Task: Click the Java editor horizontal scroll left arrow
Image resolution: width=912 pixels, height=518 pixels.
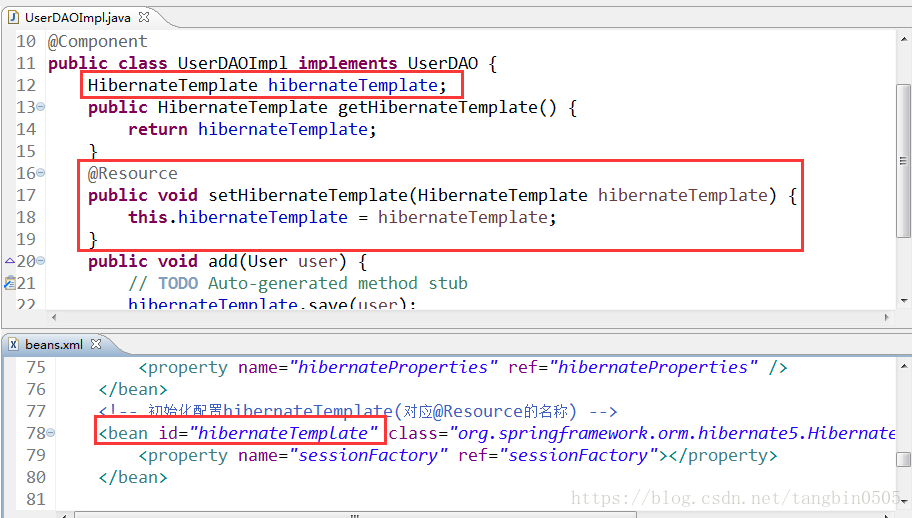Action: [x=54, y=317]
